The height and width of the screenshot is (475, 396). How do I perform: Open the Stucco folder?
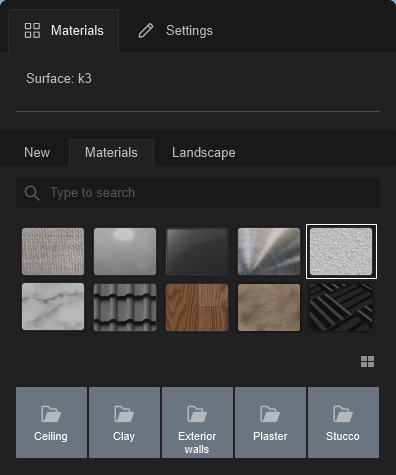click(343, 422)
